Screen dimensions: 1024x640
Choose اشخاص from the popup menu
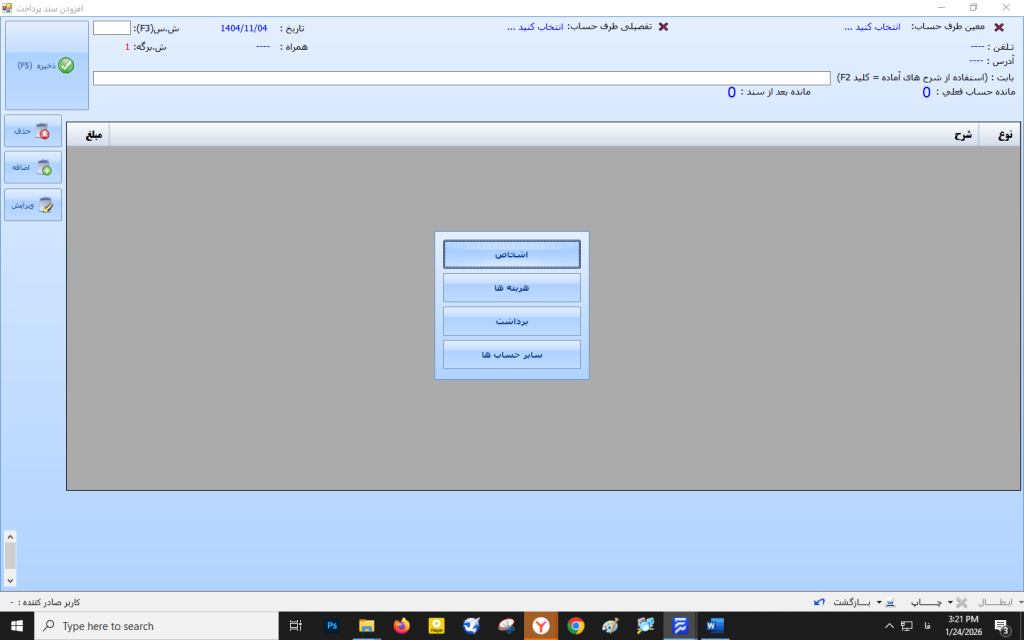click(511, 255)
